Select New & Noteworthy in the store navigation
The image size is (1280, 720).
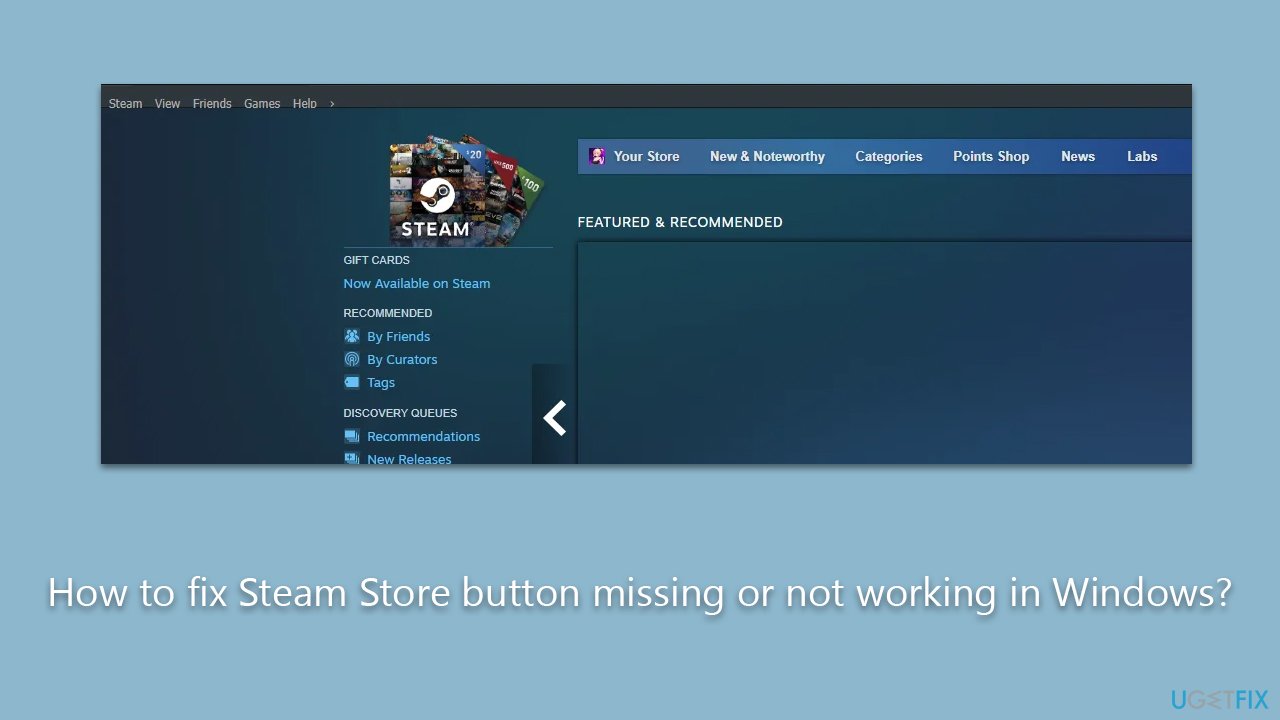[x=767, y=156]
